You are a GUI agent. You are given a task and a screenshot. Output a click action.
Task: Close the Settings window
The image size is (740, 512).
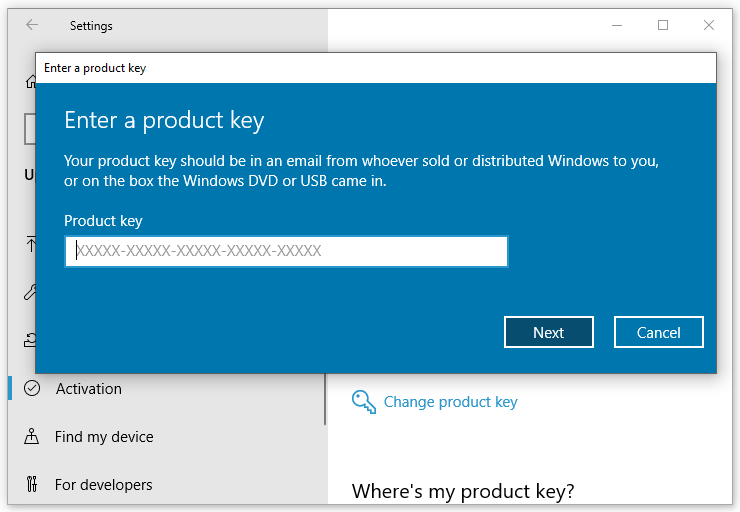pyautogui.click(x=708, y=25)
